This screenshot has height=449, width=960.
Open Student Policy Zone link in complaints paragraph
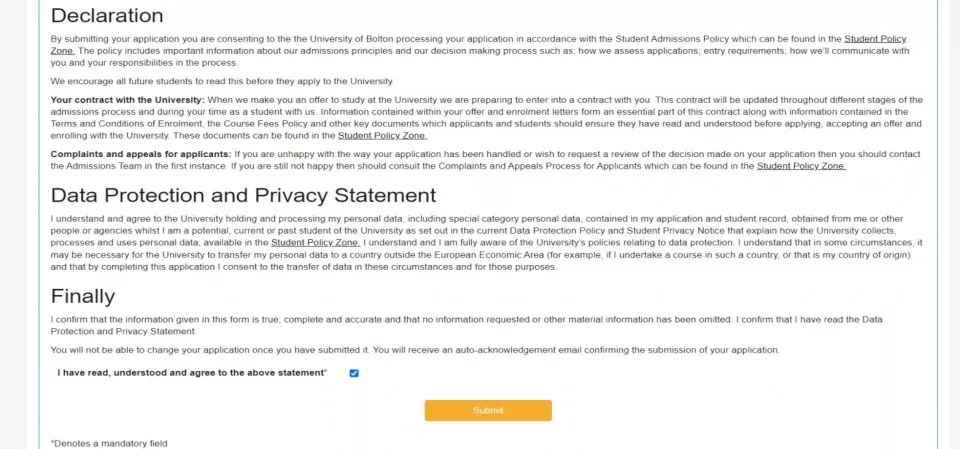click(x=801, y=166)
